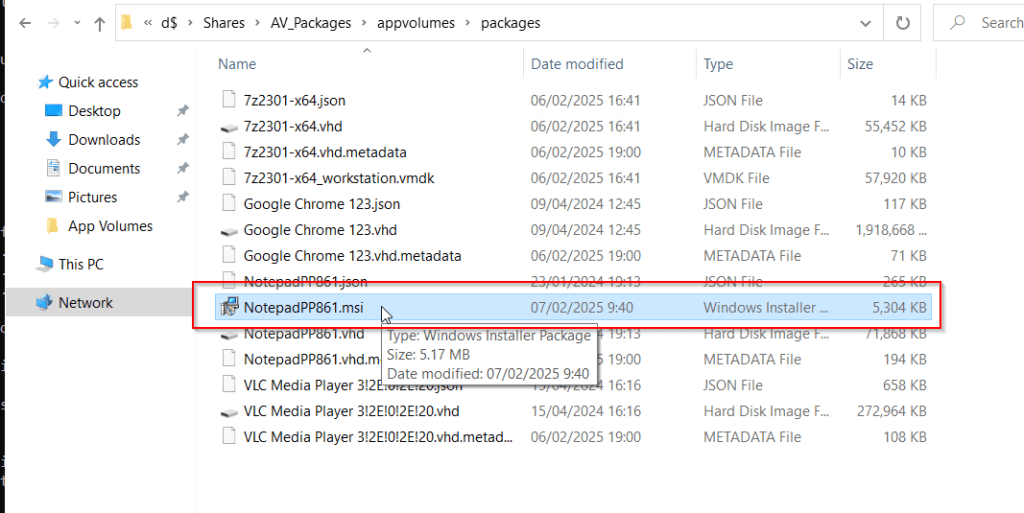Select VLC Media Player 3!2E!0!2E!20.json file
The image size is (1024, 513).
(x=350, y=385)
